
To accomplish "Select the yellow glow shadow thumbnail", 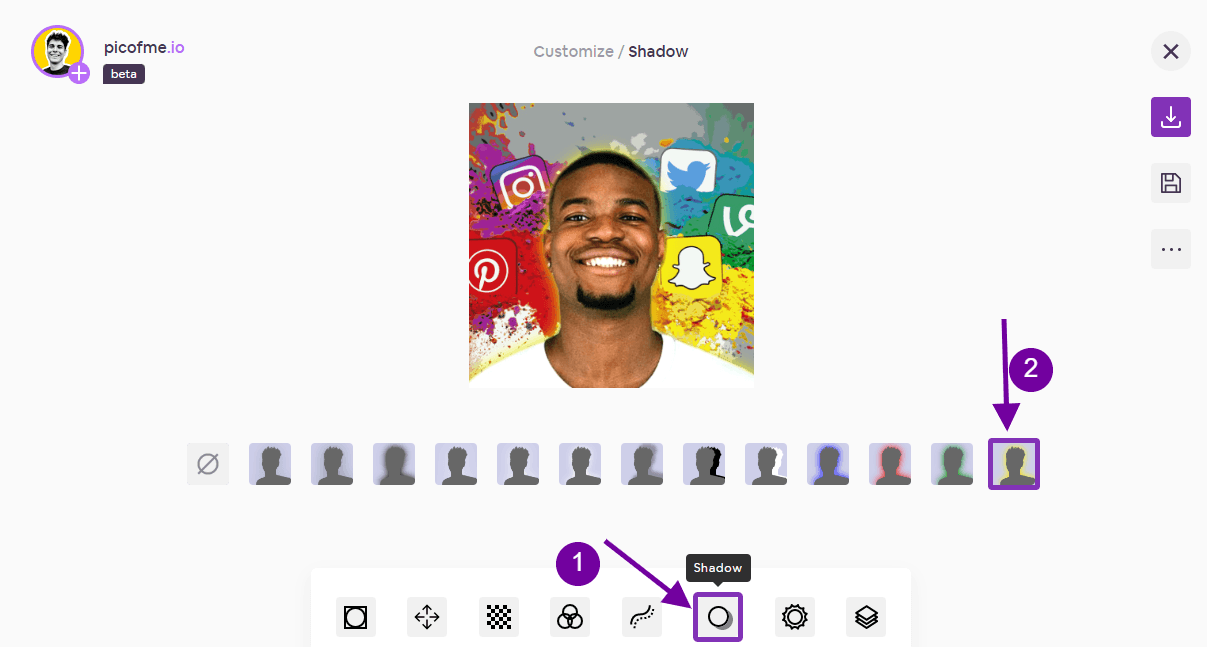I will pyautogui.click(x=1013, y=463).
